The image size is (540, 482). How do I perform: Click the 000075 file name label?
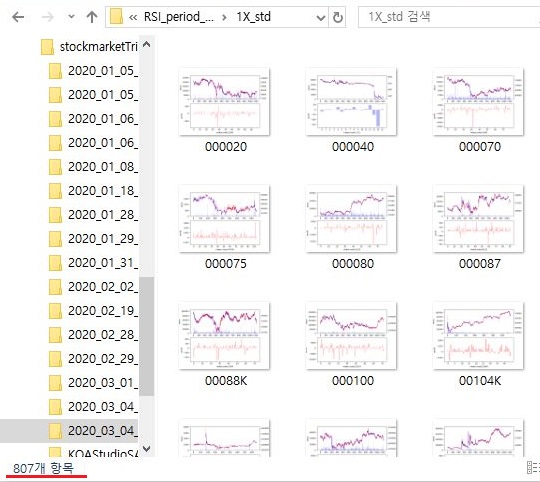click(x=226, y=264)
